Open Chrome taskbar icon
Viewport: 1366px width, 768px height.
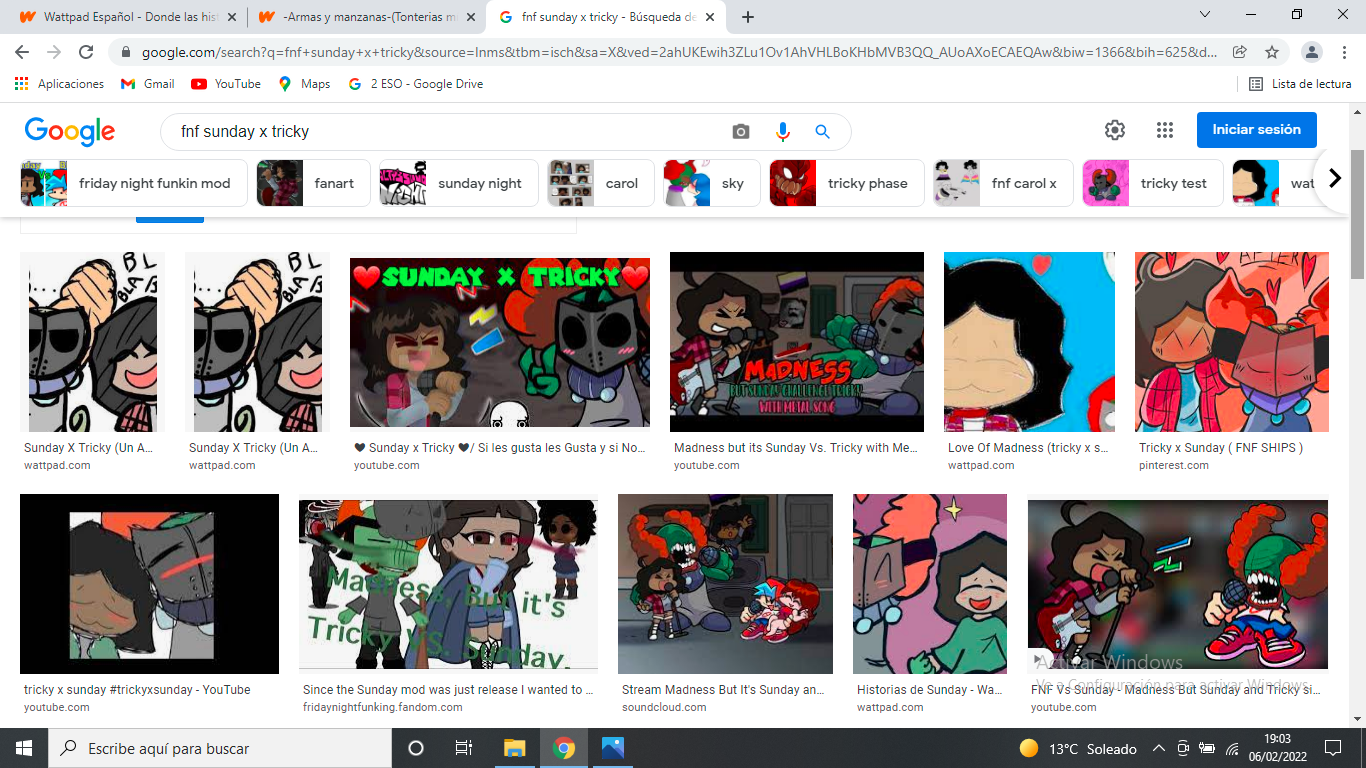point(564,748)
